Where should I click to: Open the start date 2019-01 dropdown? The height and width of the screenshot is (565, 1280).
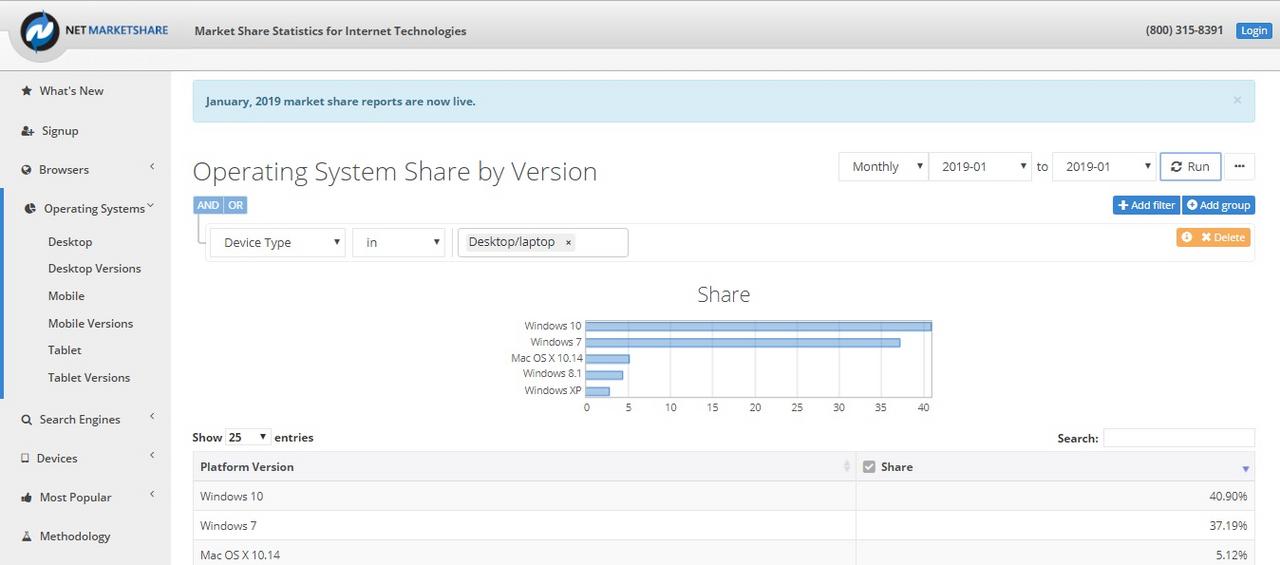click(980, 167)
